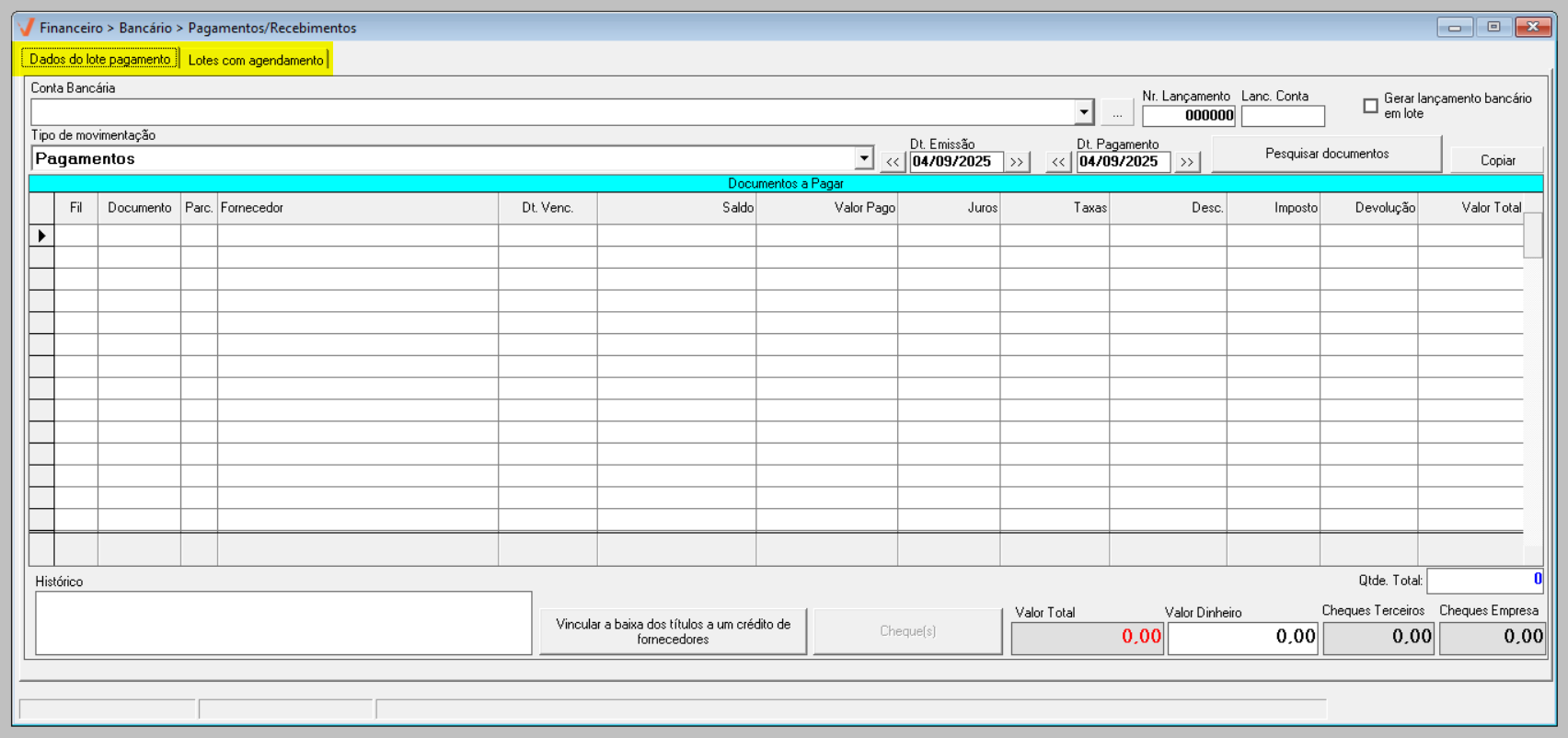Go to previous Dt. Emissão date
The width and height of the screenshot is (1568, 738).
[x=893, y=162]
